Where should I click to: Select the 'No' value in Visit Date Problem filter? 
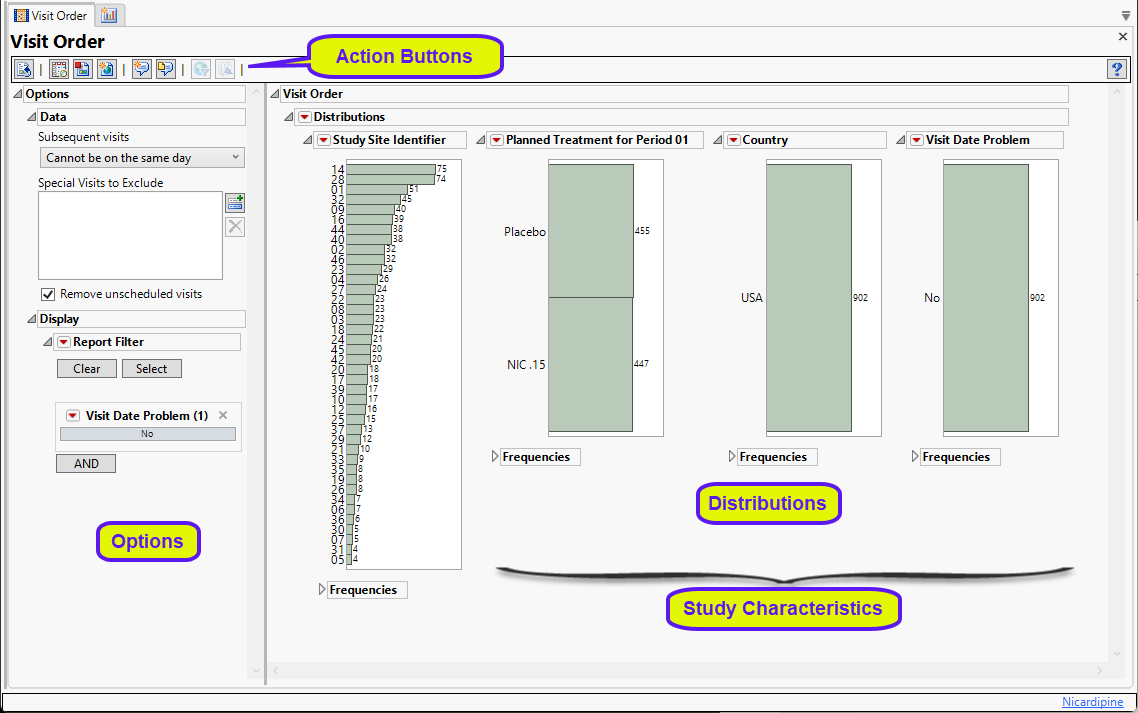click(x=147, y=434)
